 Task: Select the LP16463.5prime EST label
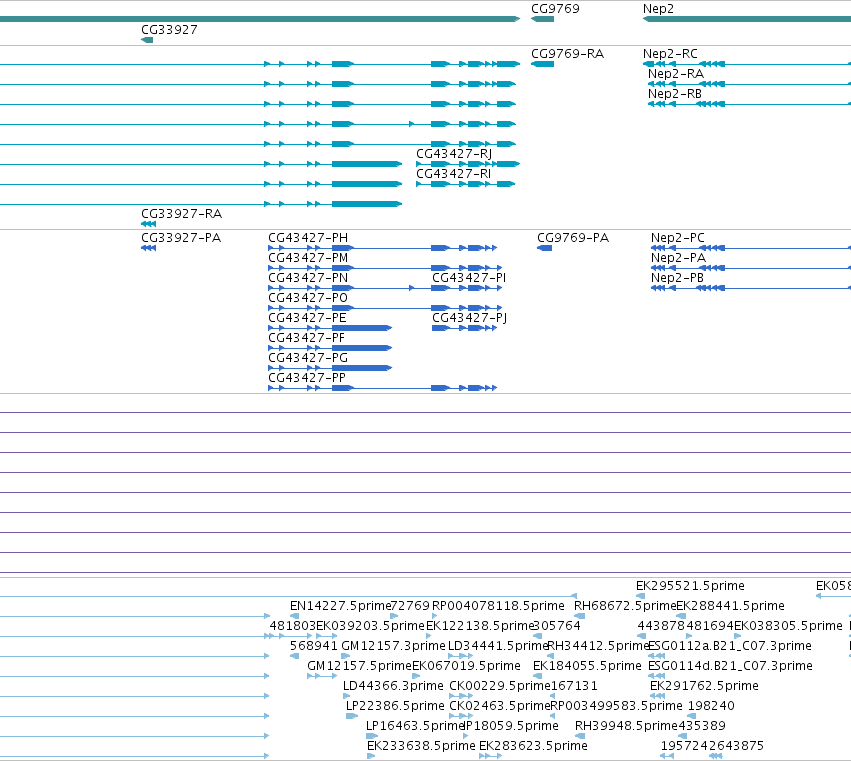(x=415, y=726)
